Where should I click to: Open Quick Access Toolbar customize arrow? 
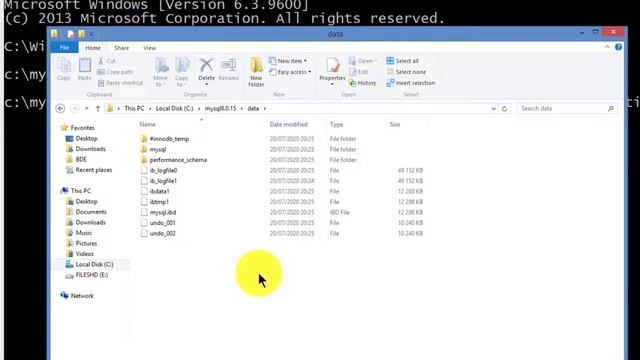pos(91,34)
